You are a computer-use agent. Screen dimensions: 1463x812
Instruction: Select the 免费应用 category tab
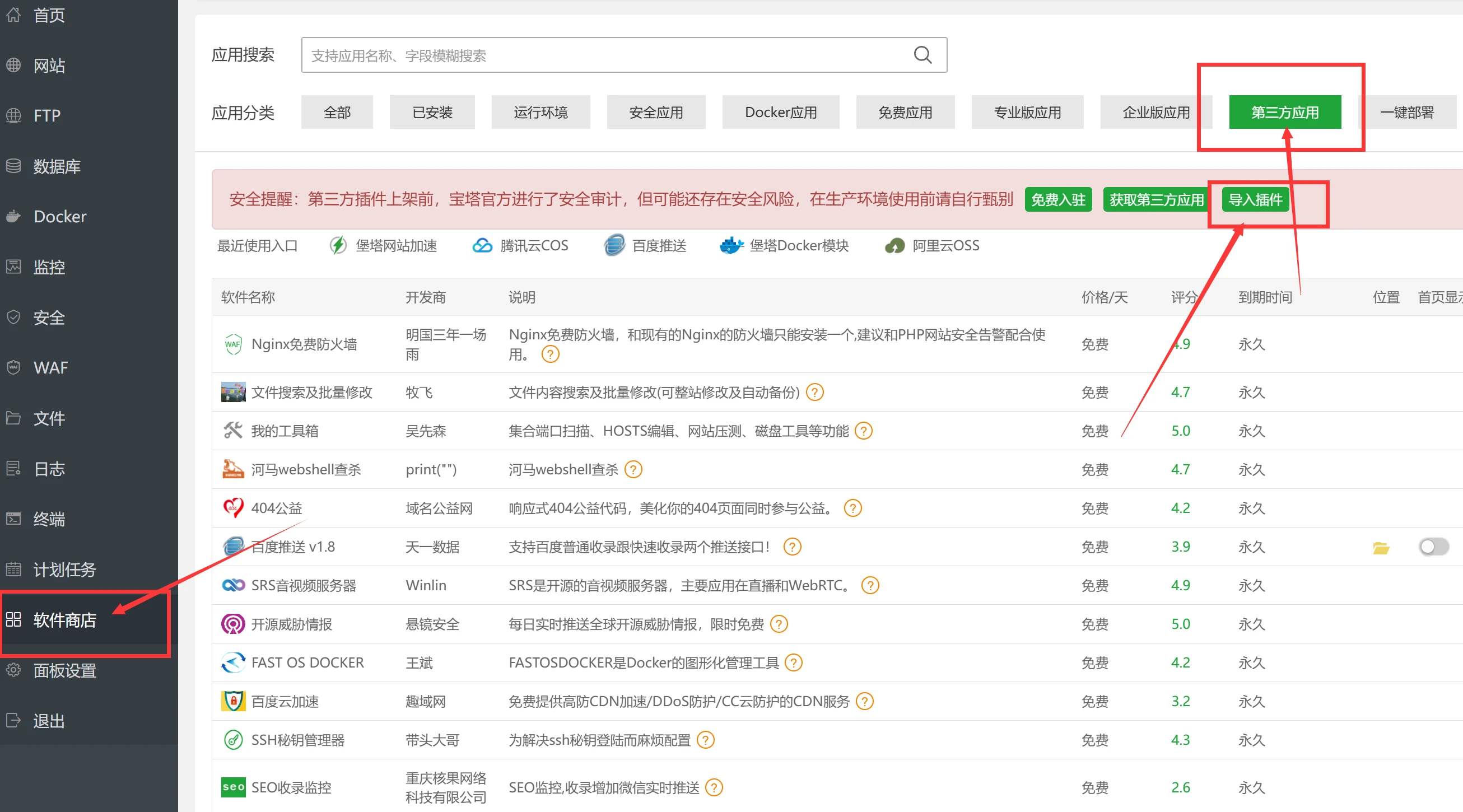coord(905,113)
